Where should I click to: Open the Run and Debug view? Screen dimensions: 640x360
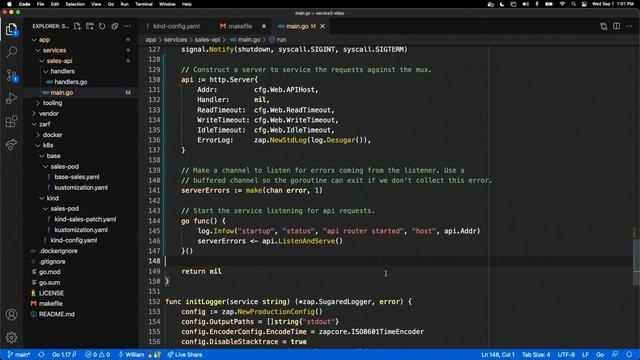tap(11, 98)
